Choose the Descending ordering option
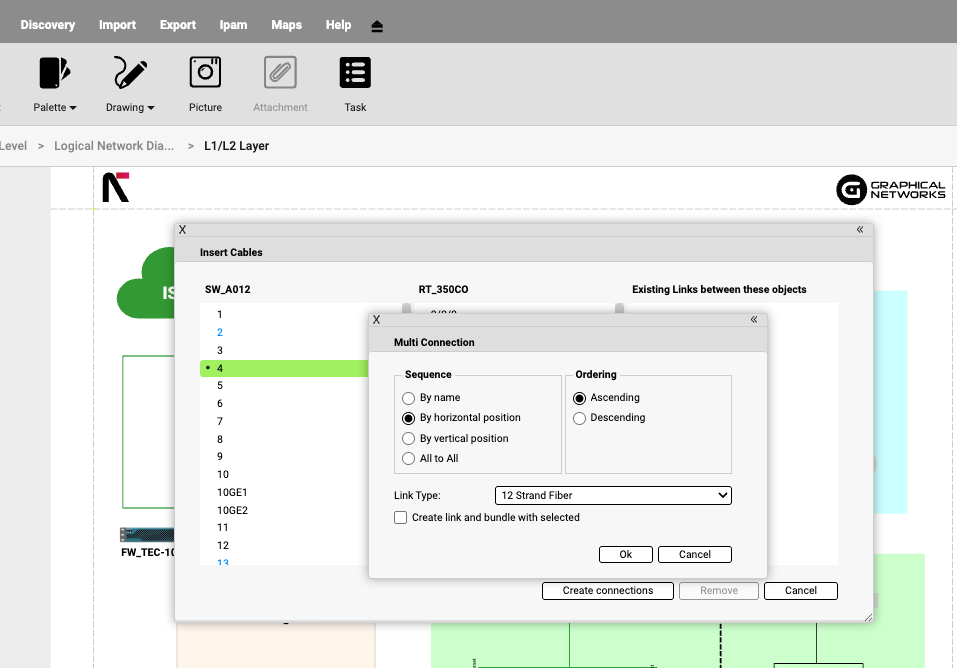This screenshot has width=957, height=668. pyautogui.click(x=579, y=418)
